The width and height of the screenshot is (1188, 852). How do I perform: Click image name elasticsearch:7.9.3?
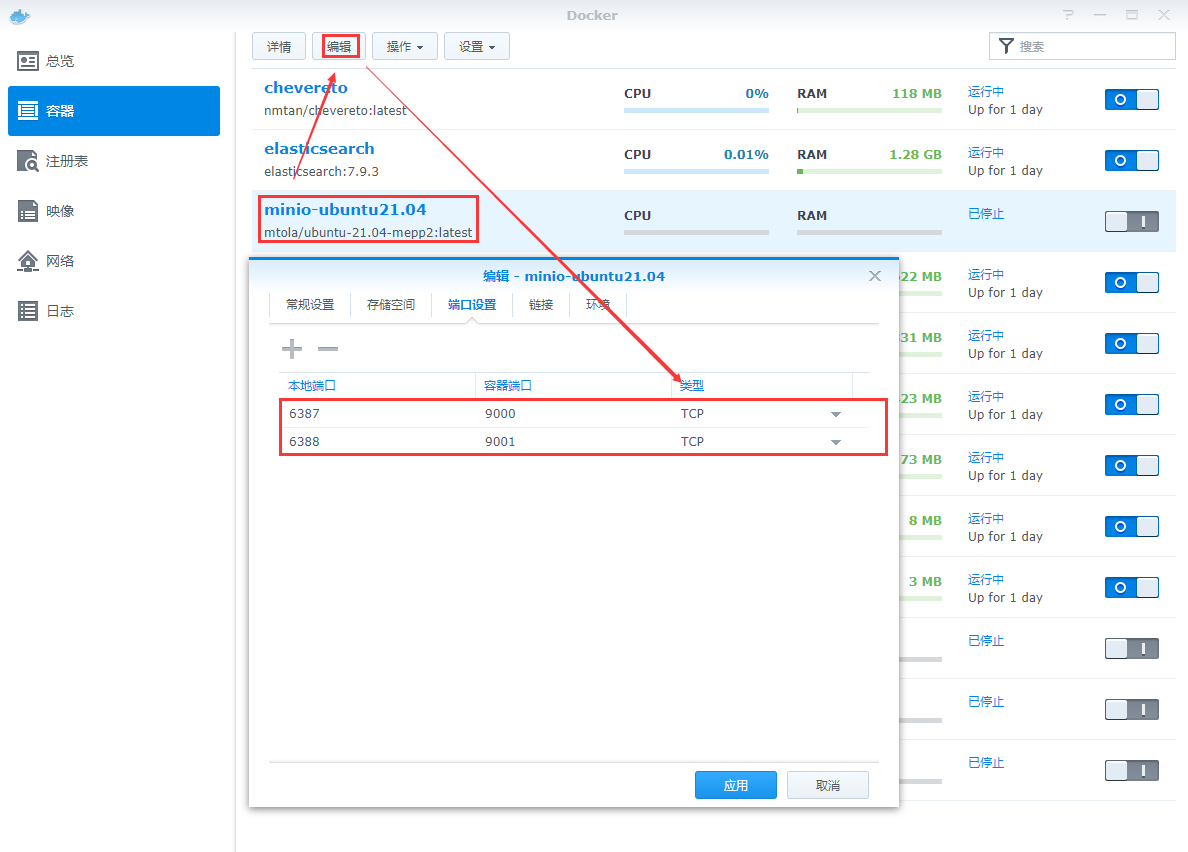[321, 171]
